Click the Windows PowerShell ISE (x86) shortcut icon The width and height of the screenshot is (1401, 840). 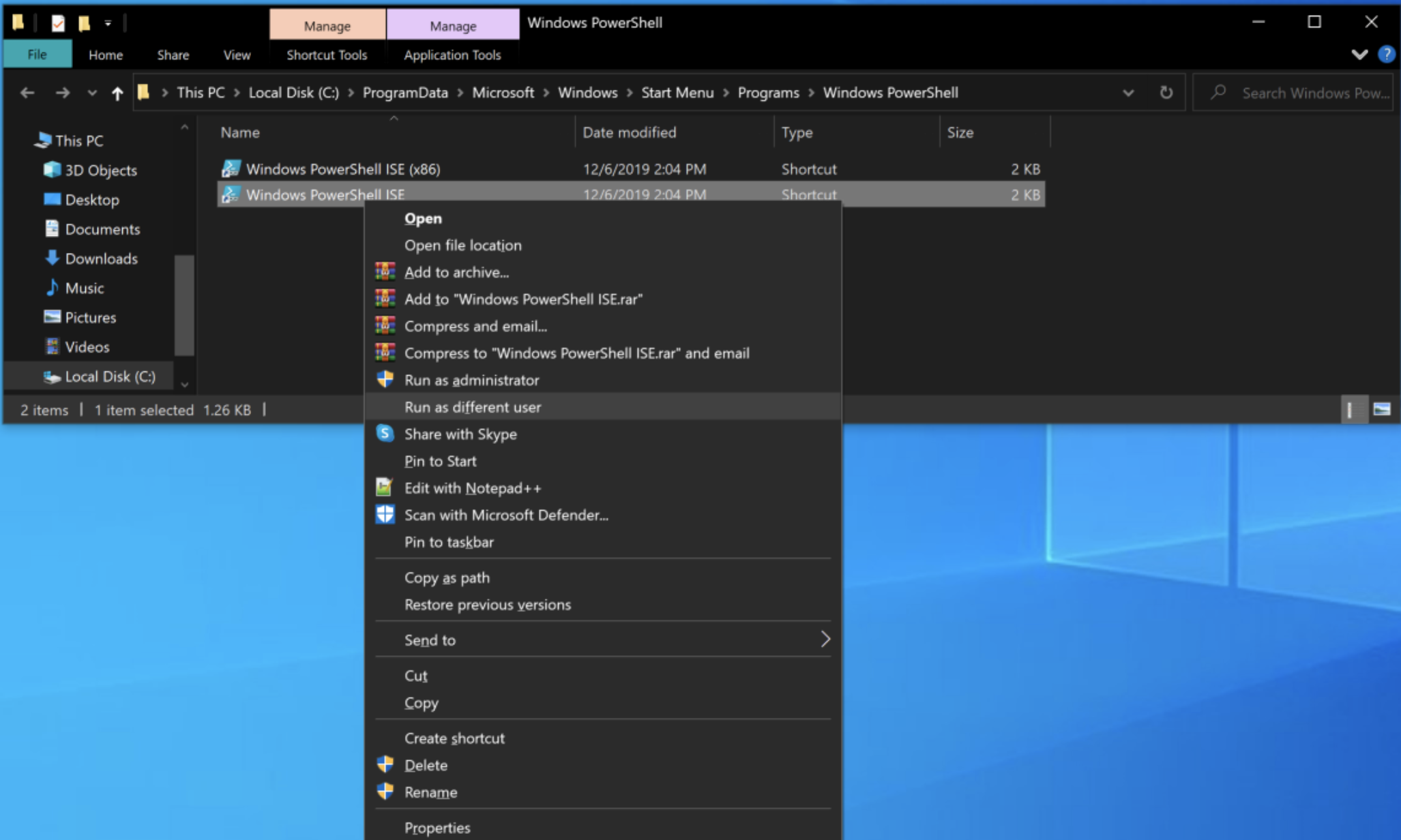click(231, 168)
